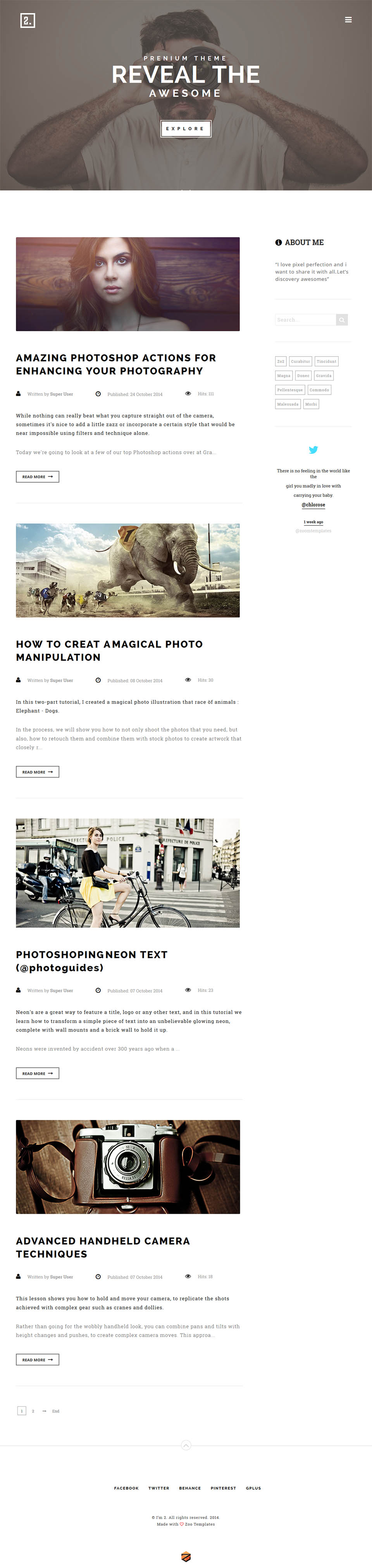The image size is (372, 1568).
Task: Open the @chlorose twitter handle link
Action: (x=313, y=505)
